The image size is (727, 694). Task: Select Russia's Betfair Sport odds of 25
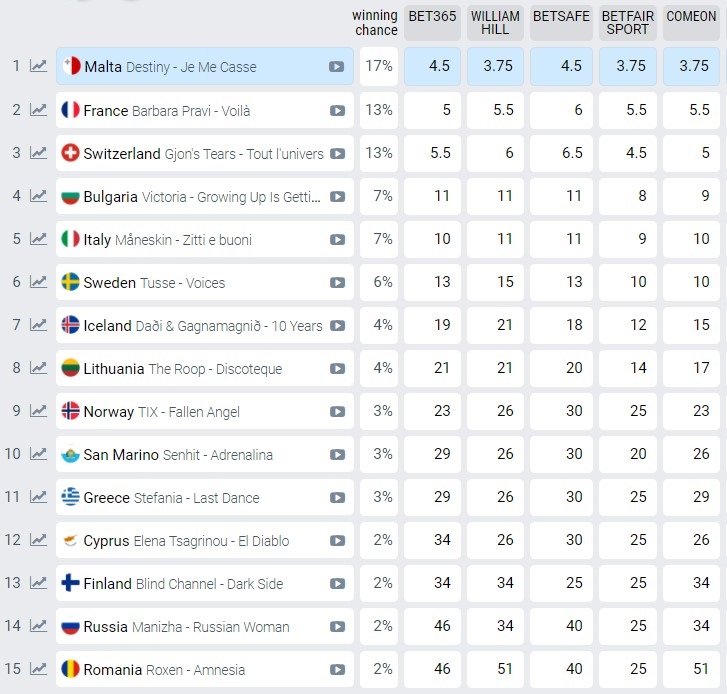coord(628,626)
